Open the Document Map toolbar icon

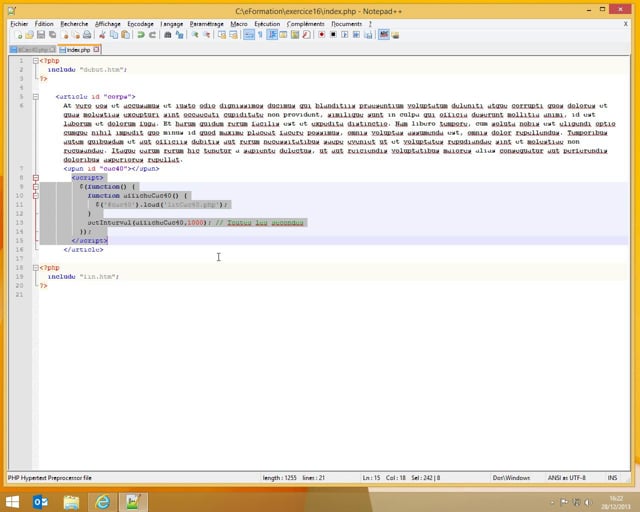(x=295, y=35)
